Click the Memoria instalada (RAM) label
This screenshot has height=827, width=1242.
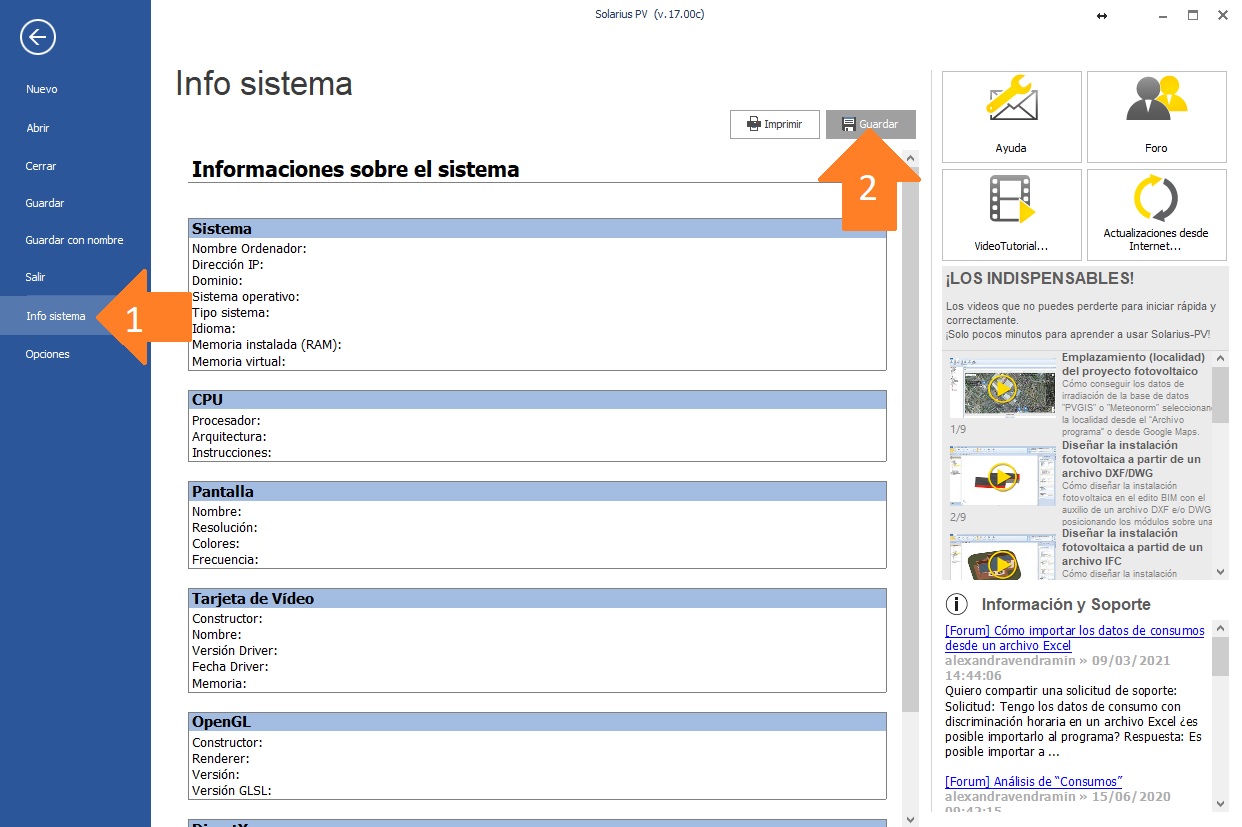tap(267, 344)
